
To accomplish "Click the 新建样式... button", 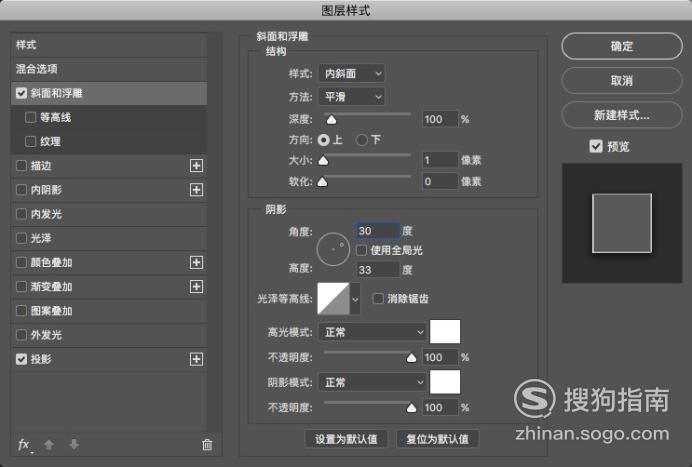I will coord(622,115).
